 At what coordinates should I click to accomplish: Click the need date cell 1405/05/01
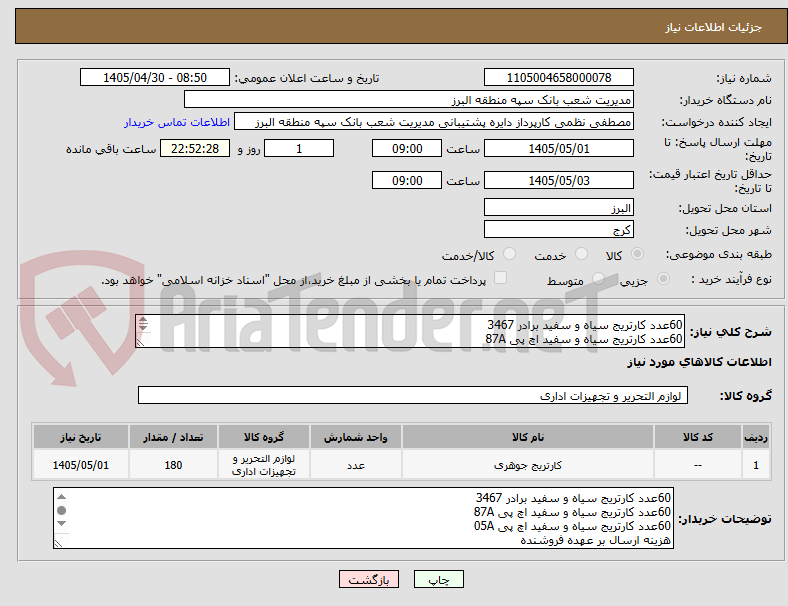pos(80,465)
